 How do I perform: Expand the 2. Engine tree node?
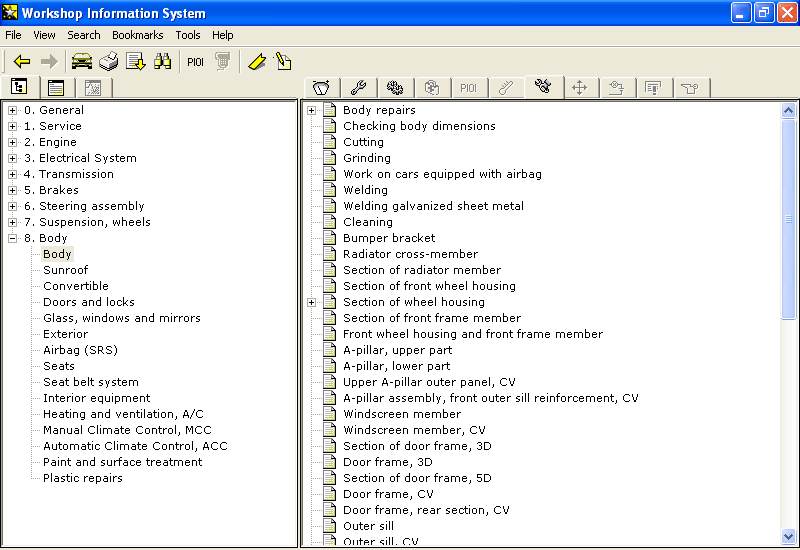pos(13,142)
